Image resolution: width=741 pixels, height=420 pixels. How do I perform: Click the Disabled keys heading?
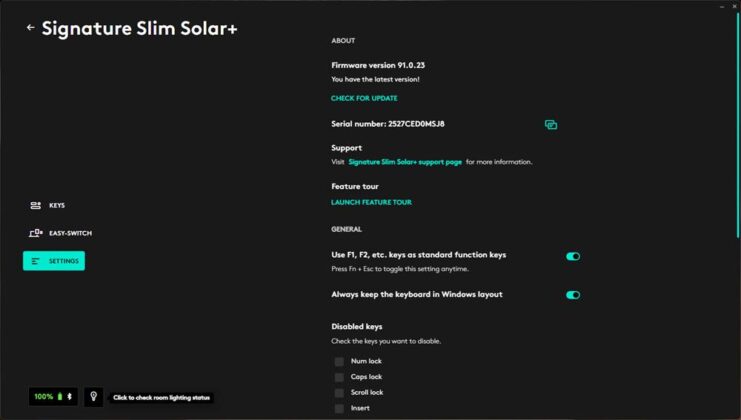[x=357, y=326]
